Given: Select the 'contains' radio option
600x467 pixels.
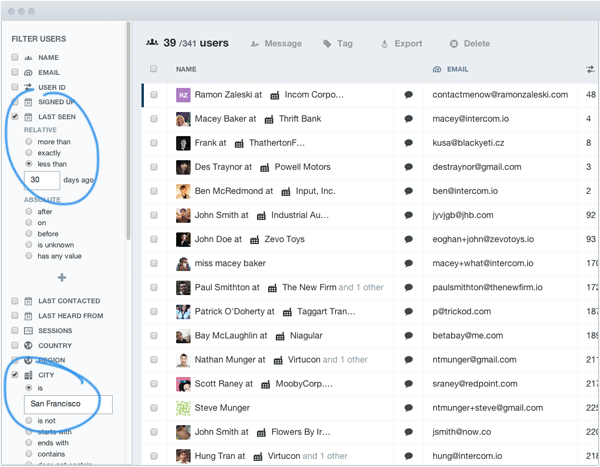Looking at the screenshot, I should pos(29,454).
